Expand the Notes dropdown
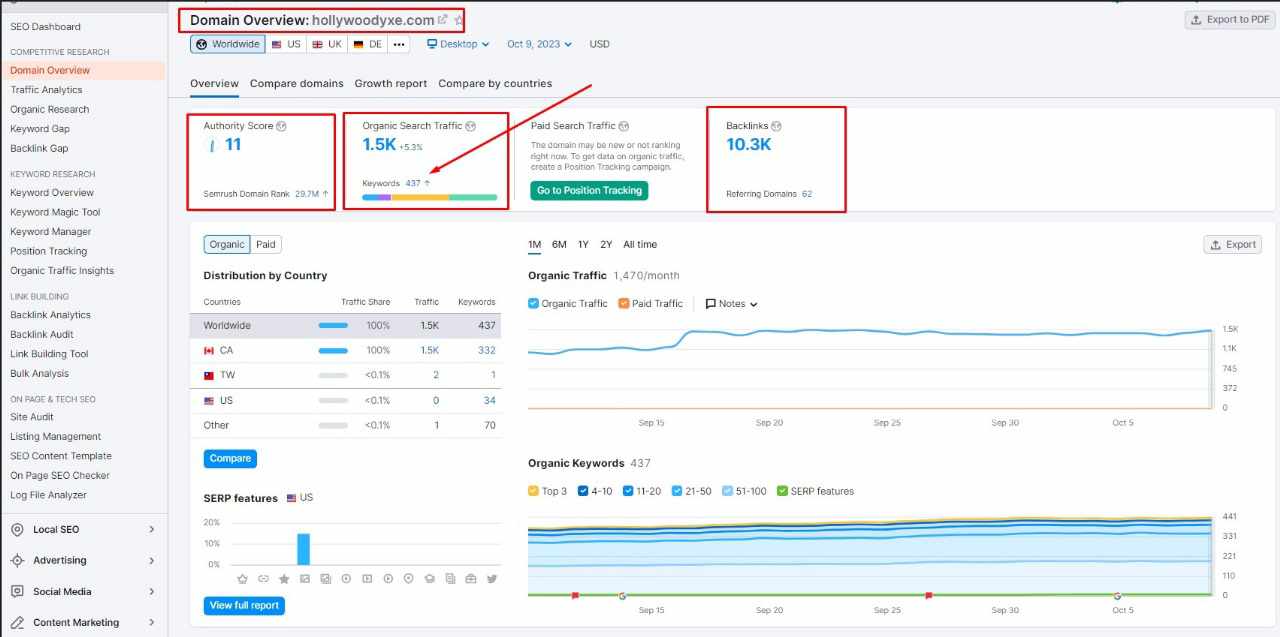 (x=732, y=303)
